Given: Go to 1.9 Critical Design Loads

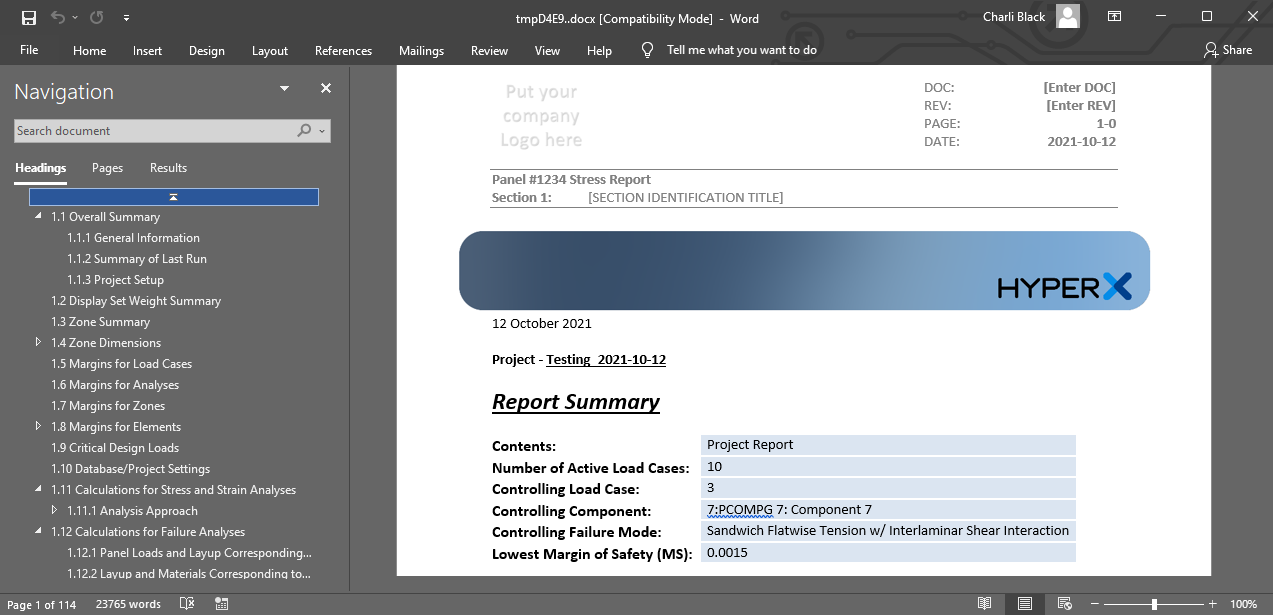Looking at the screenshot, I should [x=115, y=448].
